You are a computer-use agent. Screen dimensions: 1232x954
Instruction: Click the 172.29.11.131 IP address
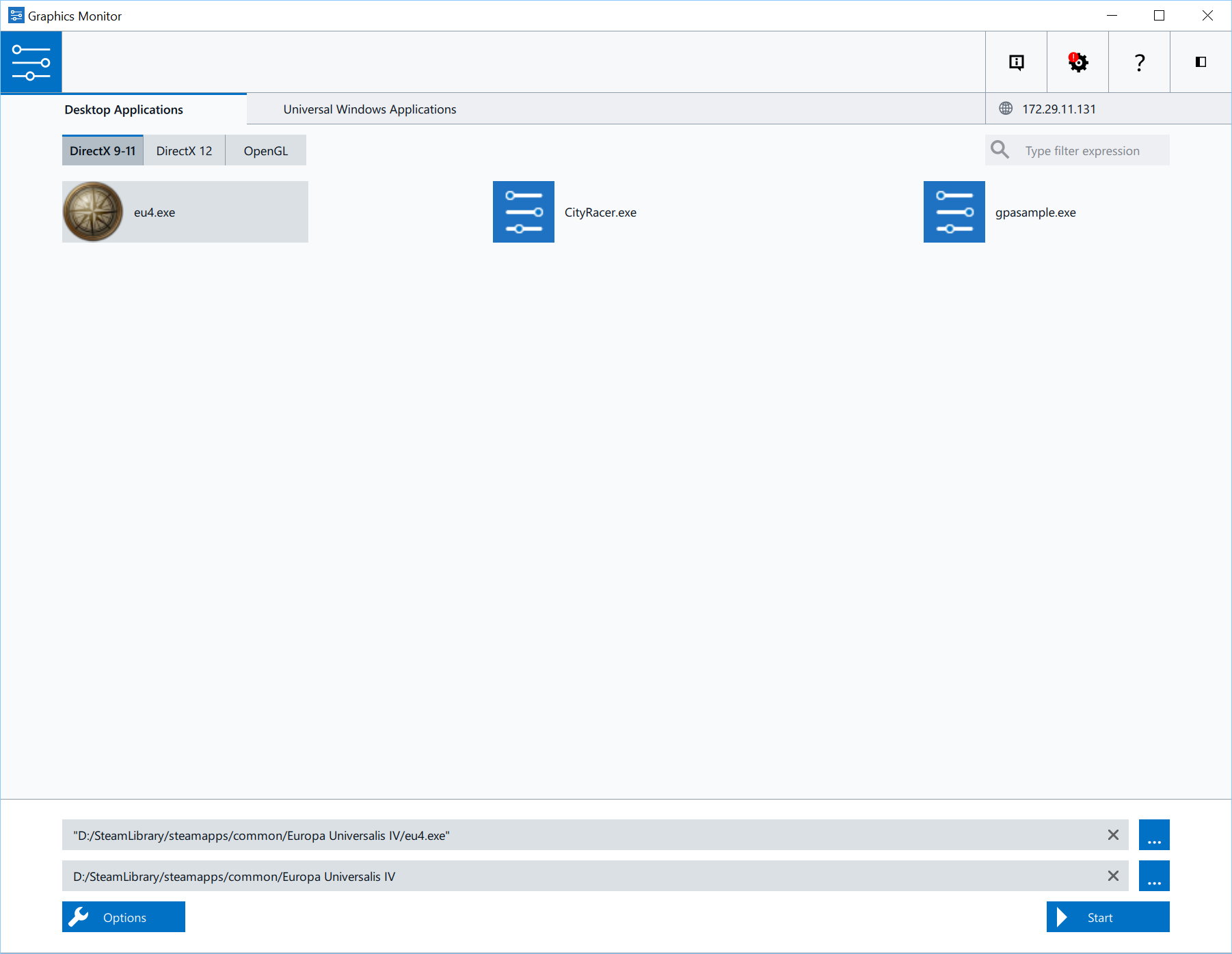(x=1059, y=109)
